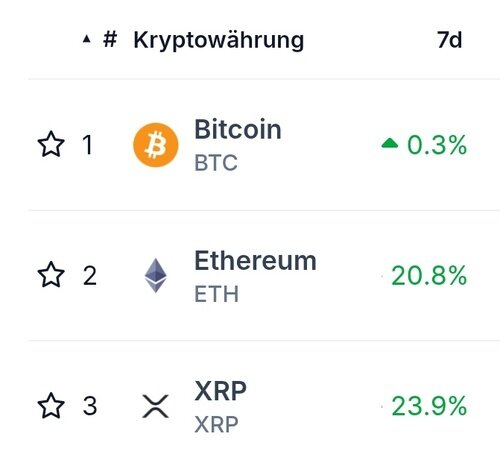Open the Ethereum coin page link
Viewport: 500px width, 460px height.
[x=255, y=261]
